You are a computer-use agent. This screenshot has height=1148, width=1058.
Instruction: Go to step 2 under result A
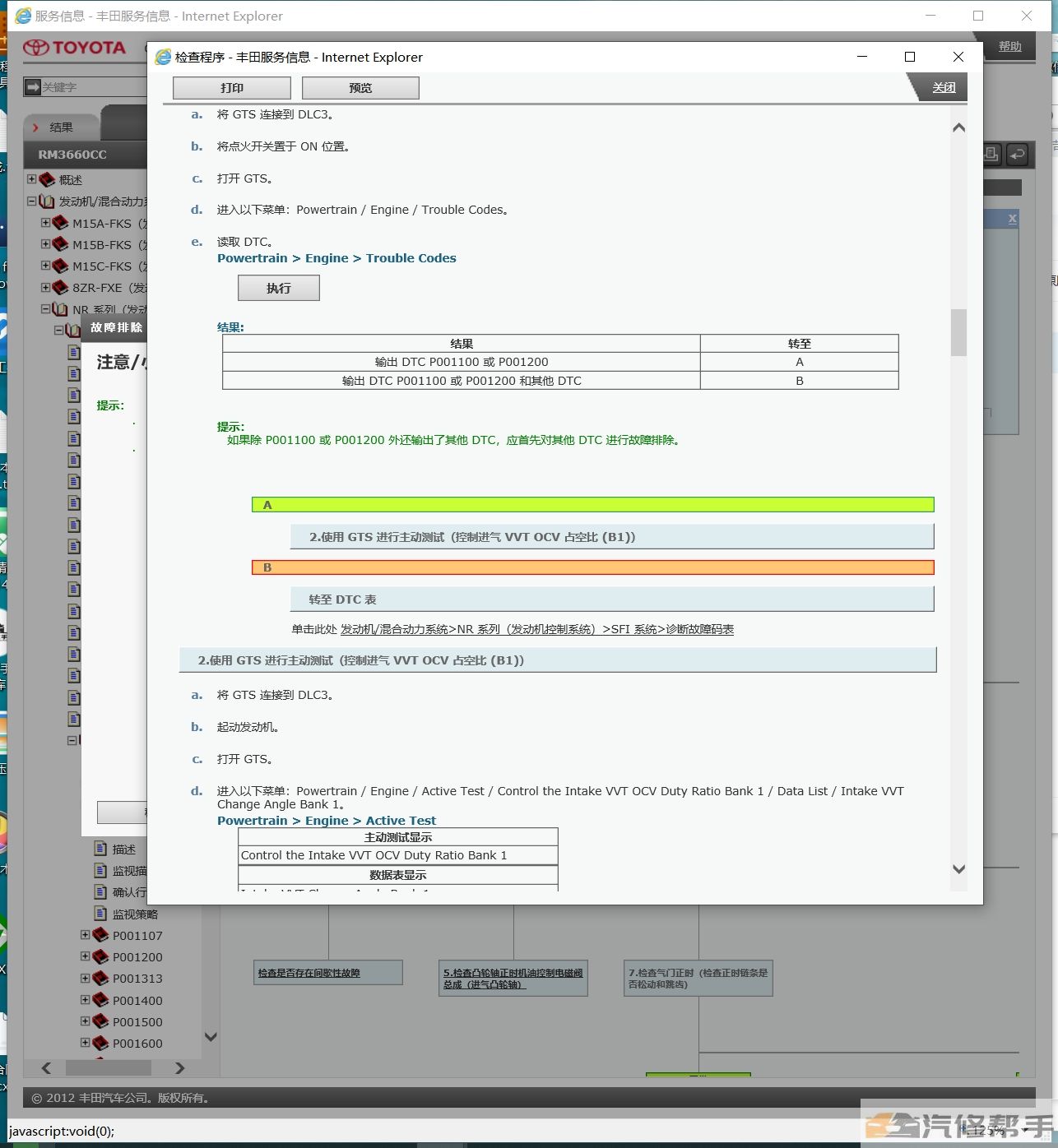click(612, 537)
